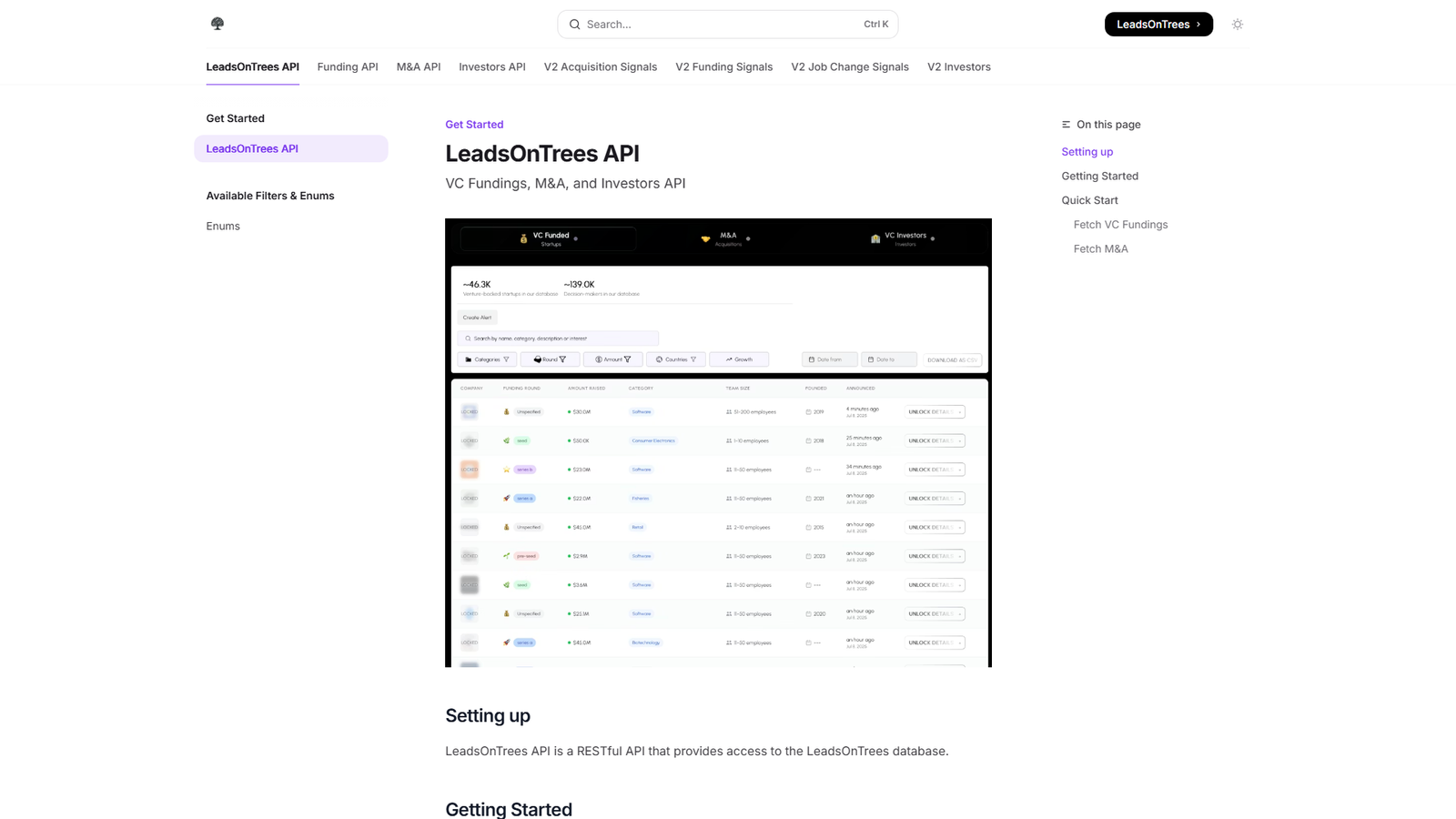
Task: Click the VC Investors icon in the preview
Action: pos(875,238)
